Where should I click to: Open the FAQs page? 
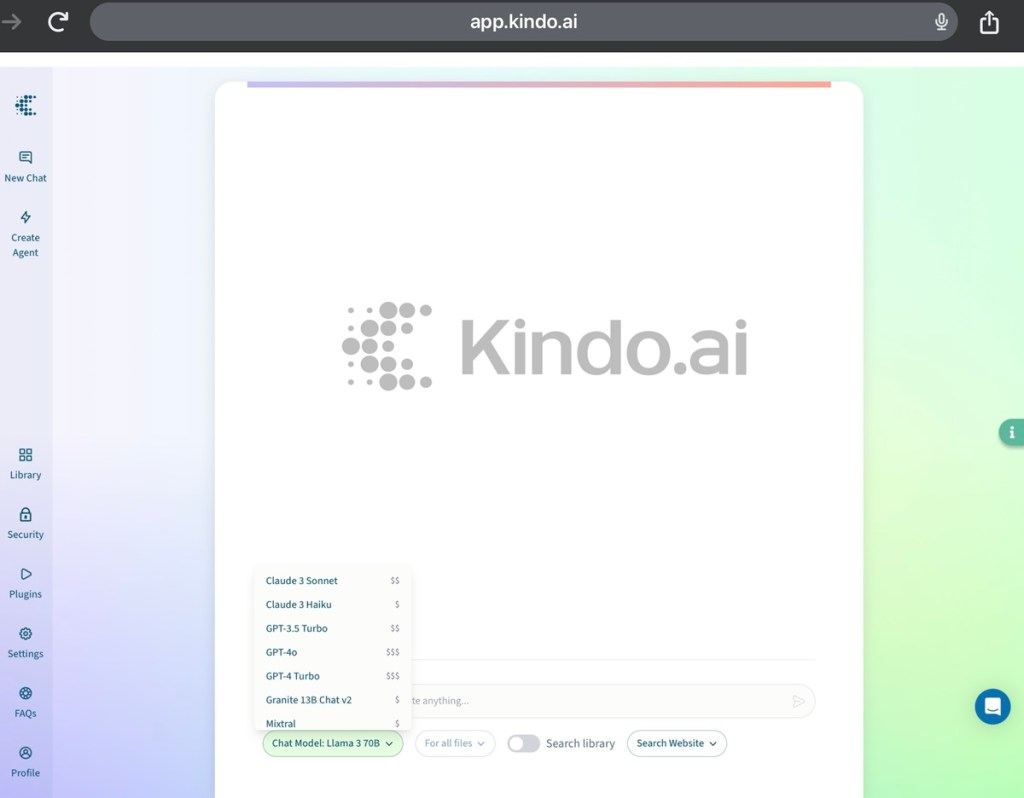(25, 700)
